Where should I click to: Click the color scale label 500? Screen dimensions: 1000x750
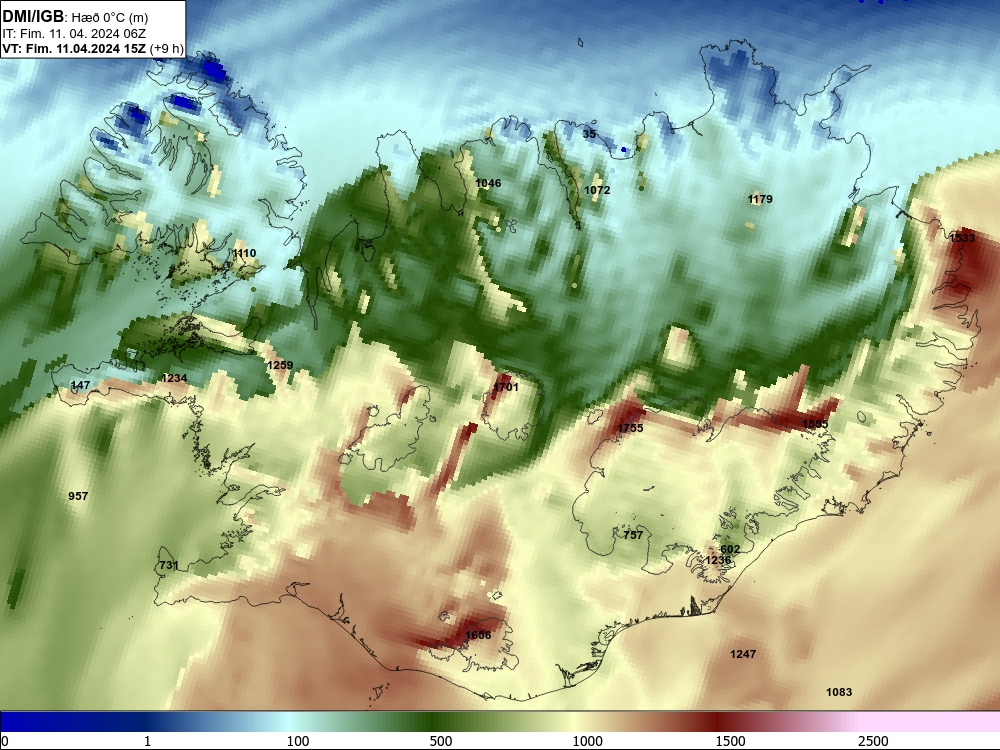tap(441, 741)
